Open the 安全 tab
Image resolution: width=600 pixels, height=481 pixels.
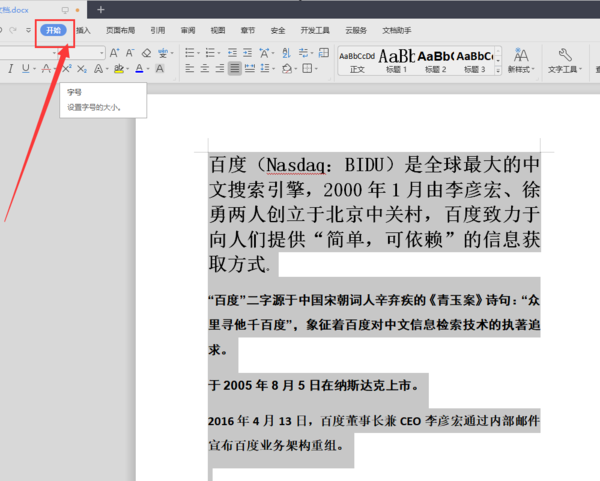click(278, 30)
